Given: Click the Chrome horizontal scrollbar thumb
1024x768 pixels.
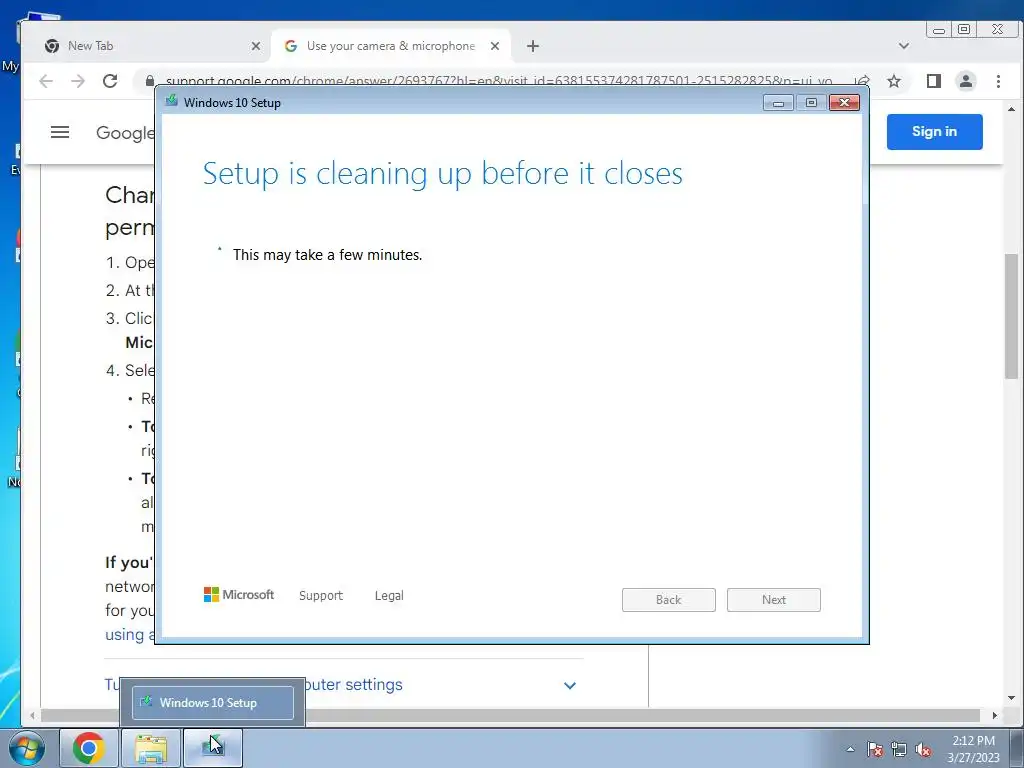Looking at the screenshot, I should [511, 715].
